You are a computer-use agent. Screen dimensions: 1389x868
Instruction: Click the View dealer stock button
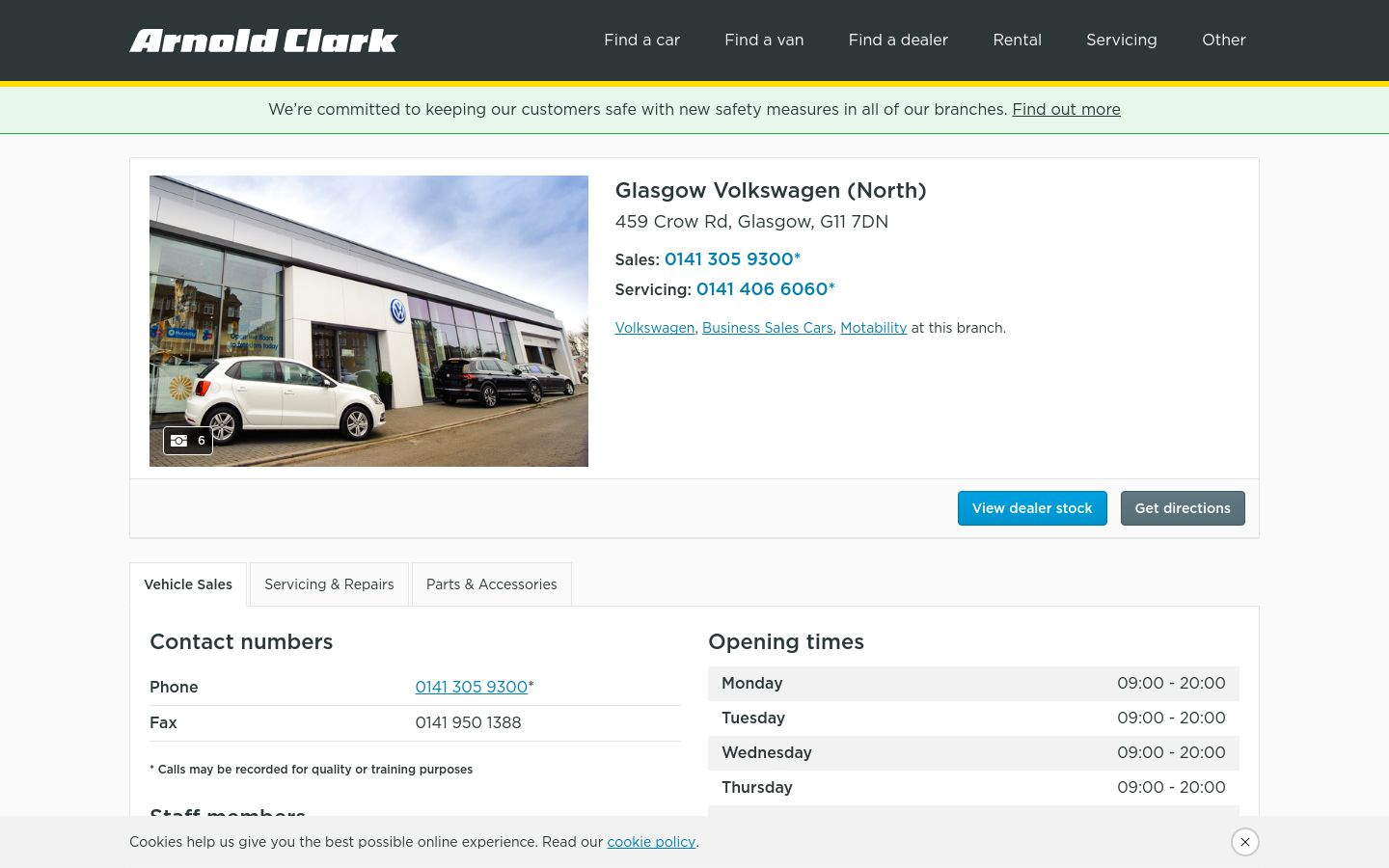pos(1032,508)
